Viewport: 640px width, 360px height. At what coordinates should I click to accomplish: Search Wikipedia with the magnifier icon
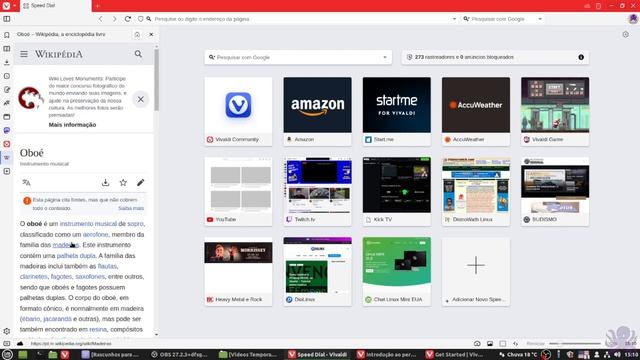pos(138,54)
